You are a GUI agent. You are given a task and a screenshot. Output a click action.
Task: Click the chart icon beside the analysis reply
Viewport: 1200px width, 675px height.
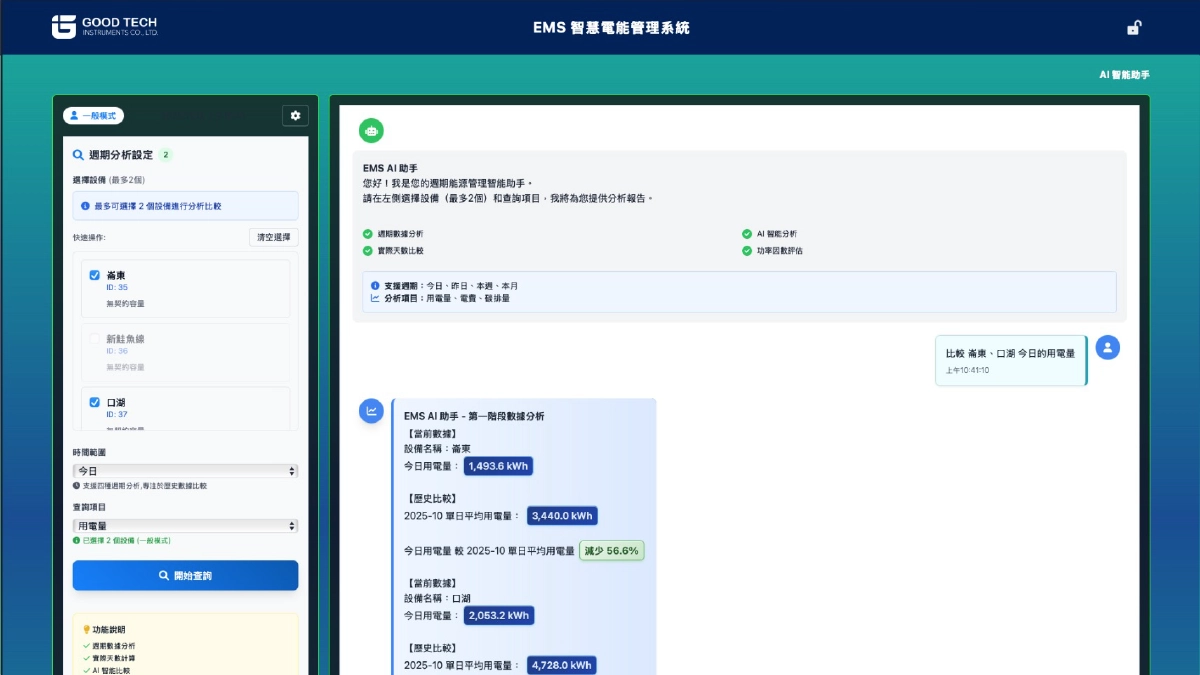pos(371,411)
